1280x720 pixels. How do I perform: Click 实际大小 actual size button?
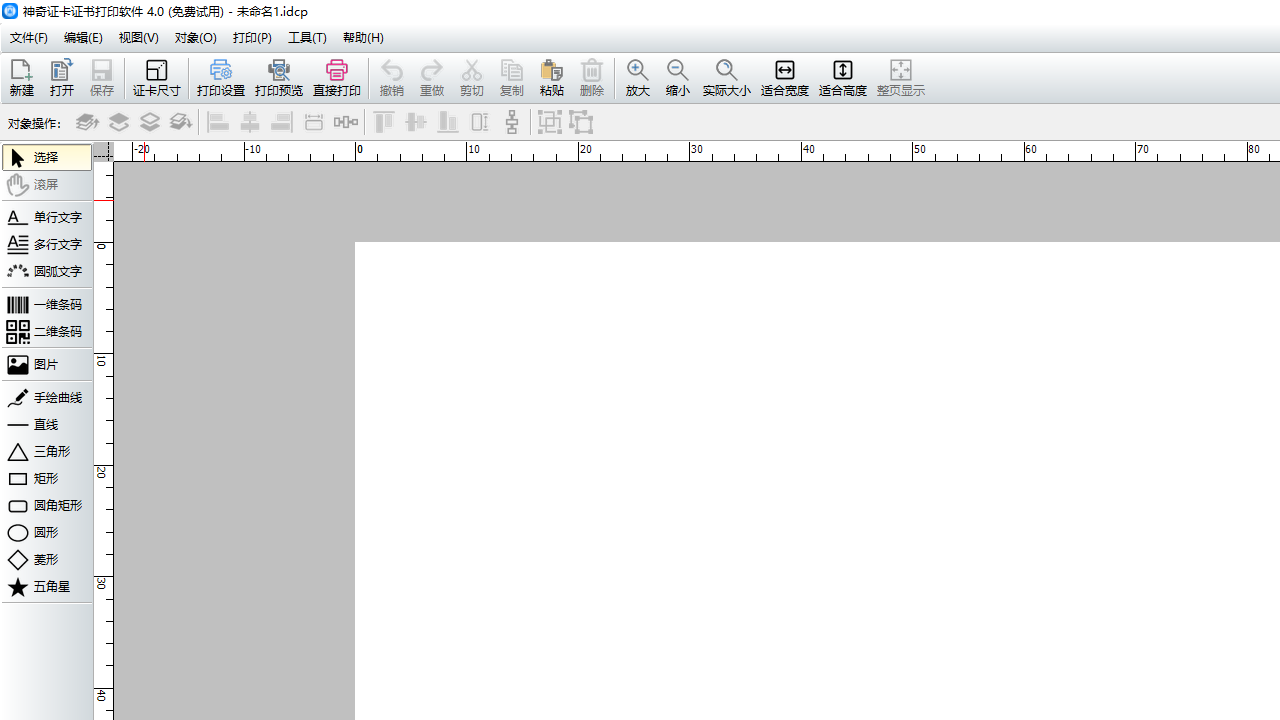point(727,78)
